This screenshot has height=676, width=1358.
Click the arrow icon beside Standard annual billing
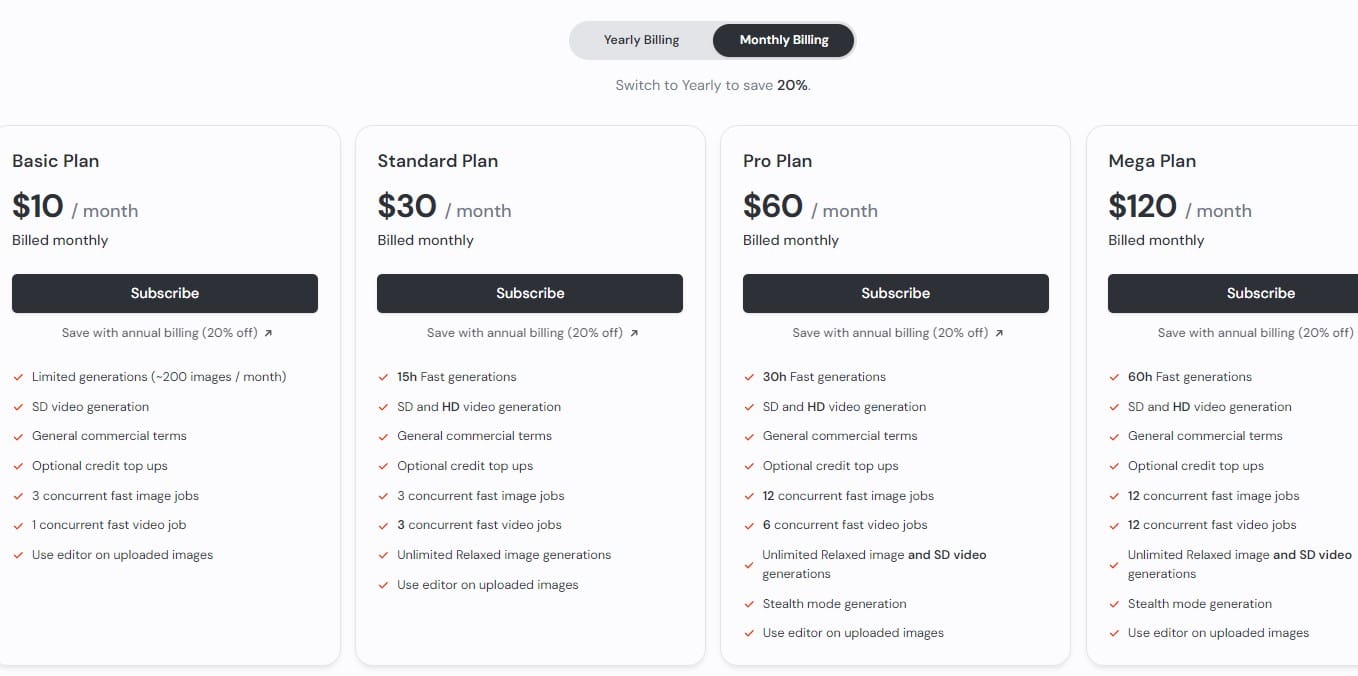click(x=634, y=333)
